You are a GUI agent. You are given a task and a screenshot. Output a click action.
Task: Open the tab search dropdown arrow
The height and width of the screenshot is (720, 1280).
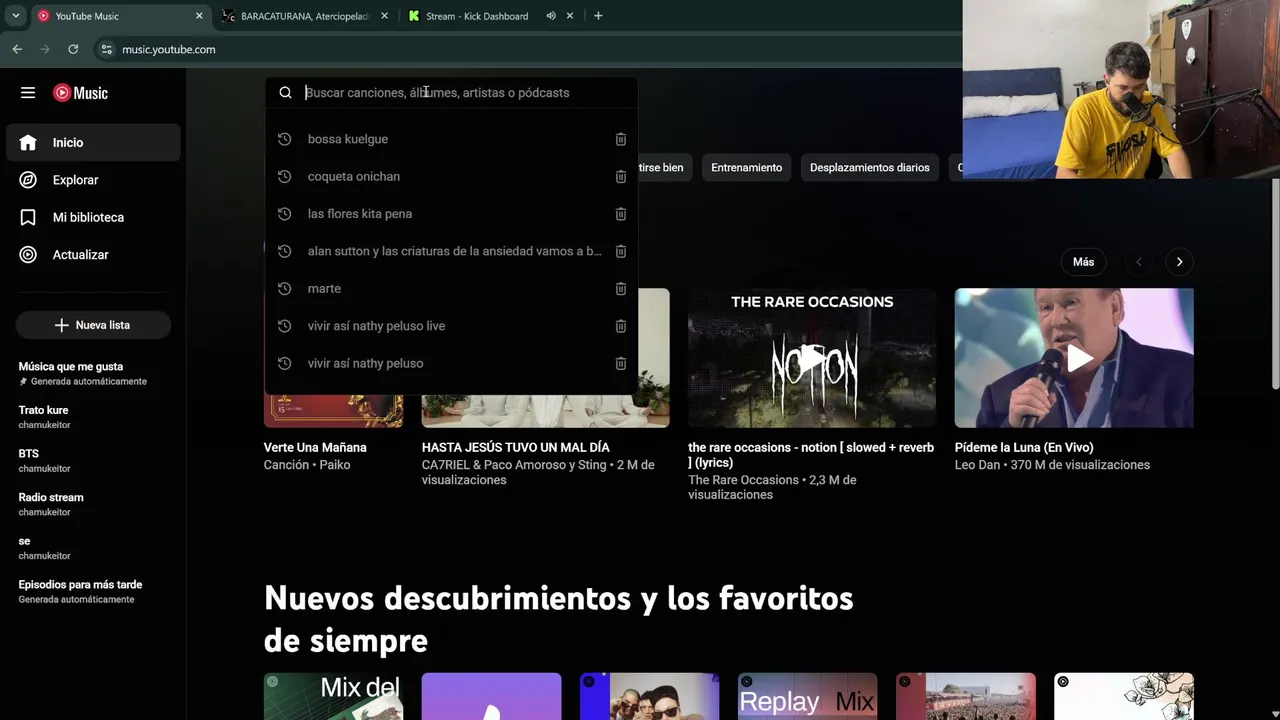(x=15, y=16)
